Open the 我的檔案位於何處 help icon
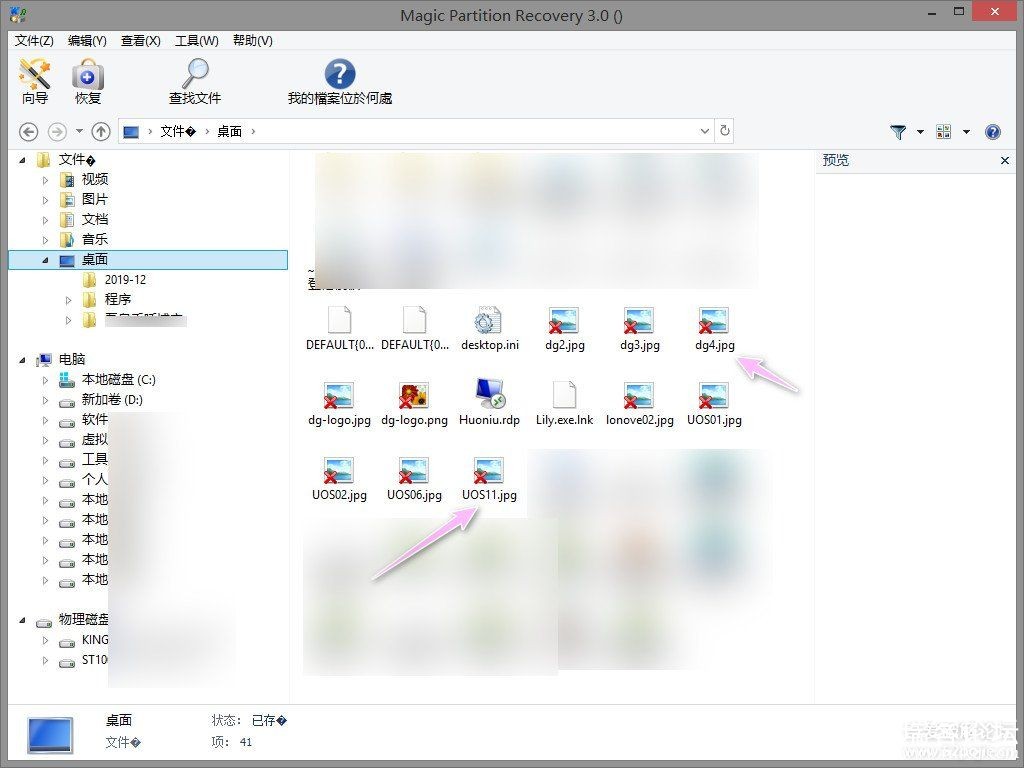Screen dimensions: 1024x768 pos(340,81)
